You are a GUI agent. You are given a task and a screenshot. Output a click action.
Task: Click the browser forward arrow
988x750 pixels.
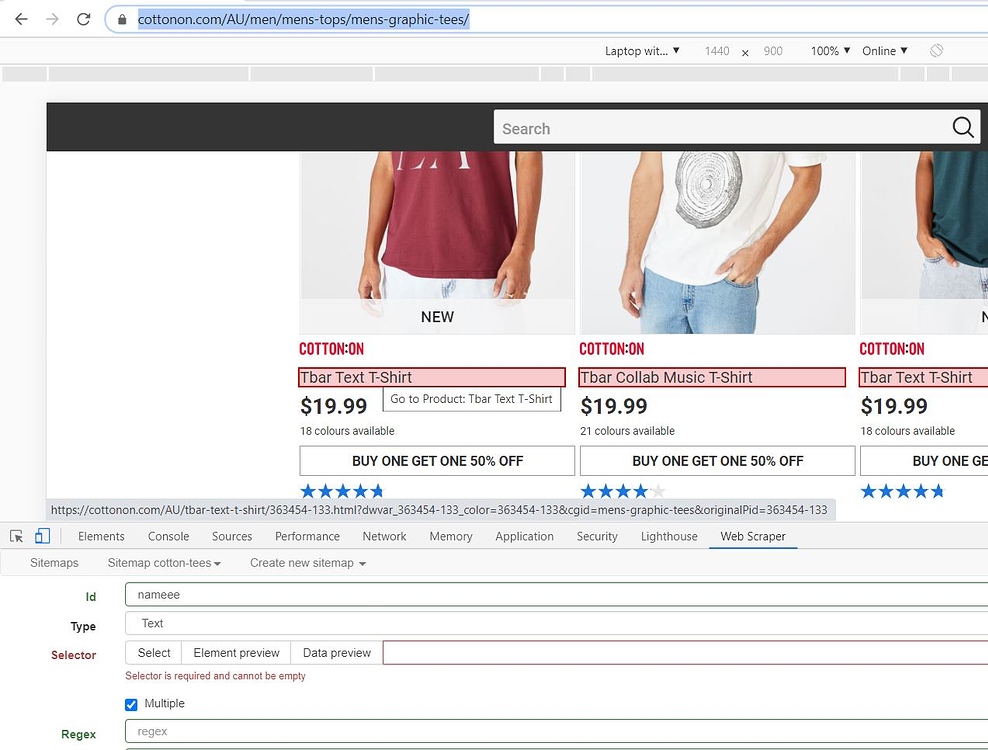tap(52, 19)
